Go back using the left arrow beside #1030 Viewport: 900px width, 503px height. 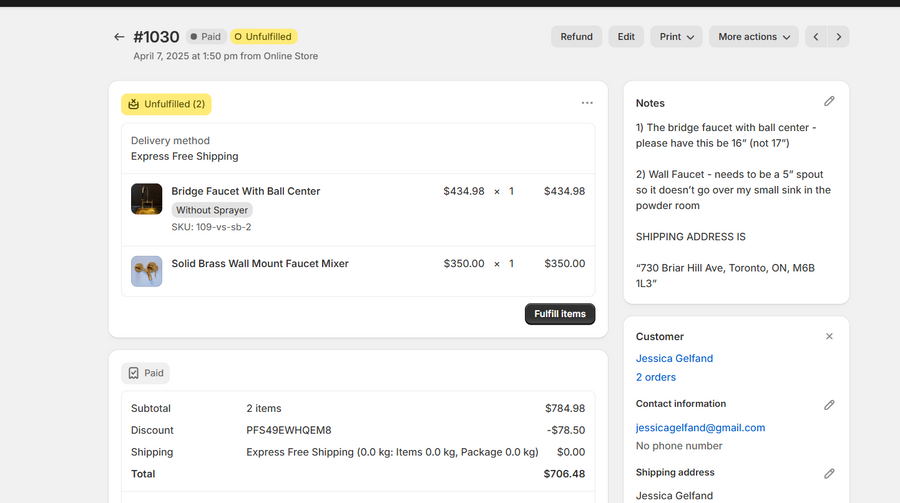[119, 37]
